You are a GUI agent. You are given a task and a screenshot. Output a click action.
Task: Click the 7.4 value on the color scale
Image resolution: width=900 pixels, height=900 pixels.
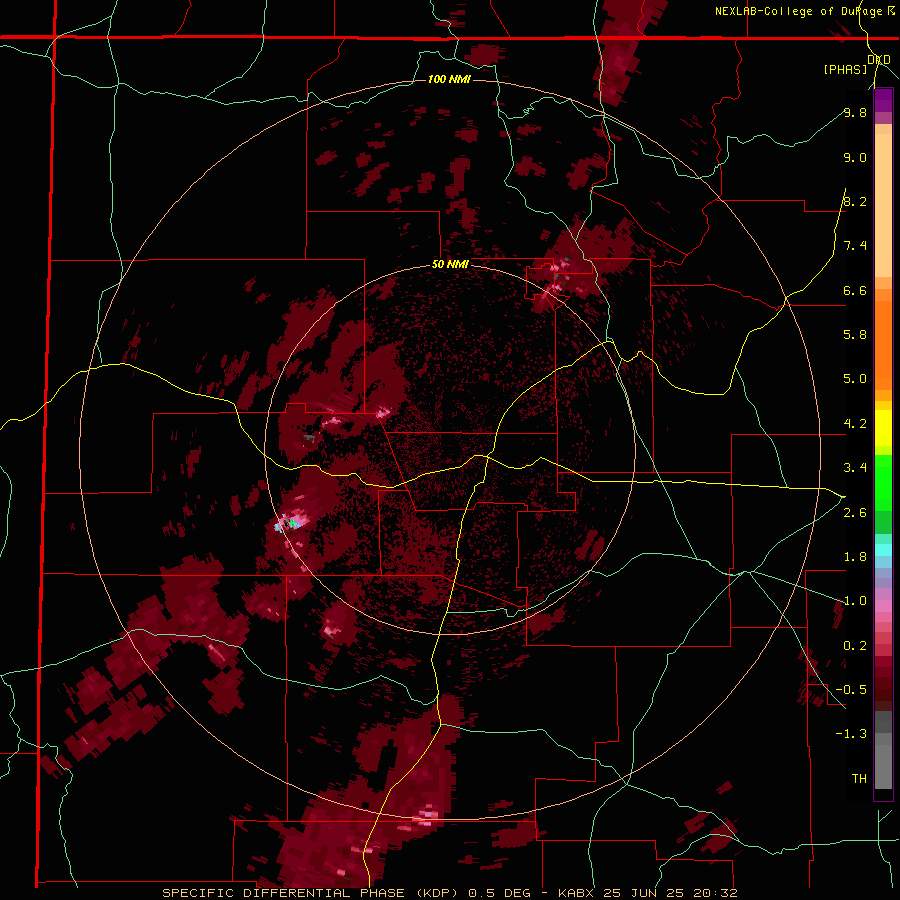(855, 246)
